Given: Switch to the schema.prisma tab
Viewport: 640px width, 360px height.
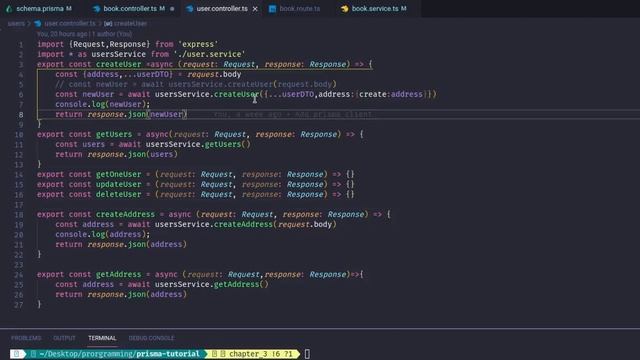Looking at the screenshot, I should 40,9.
